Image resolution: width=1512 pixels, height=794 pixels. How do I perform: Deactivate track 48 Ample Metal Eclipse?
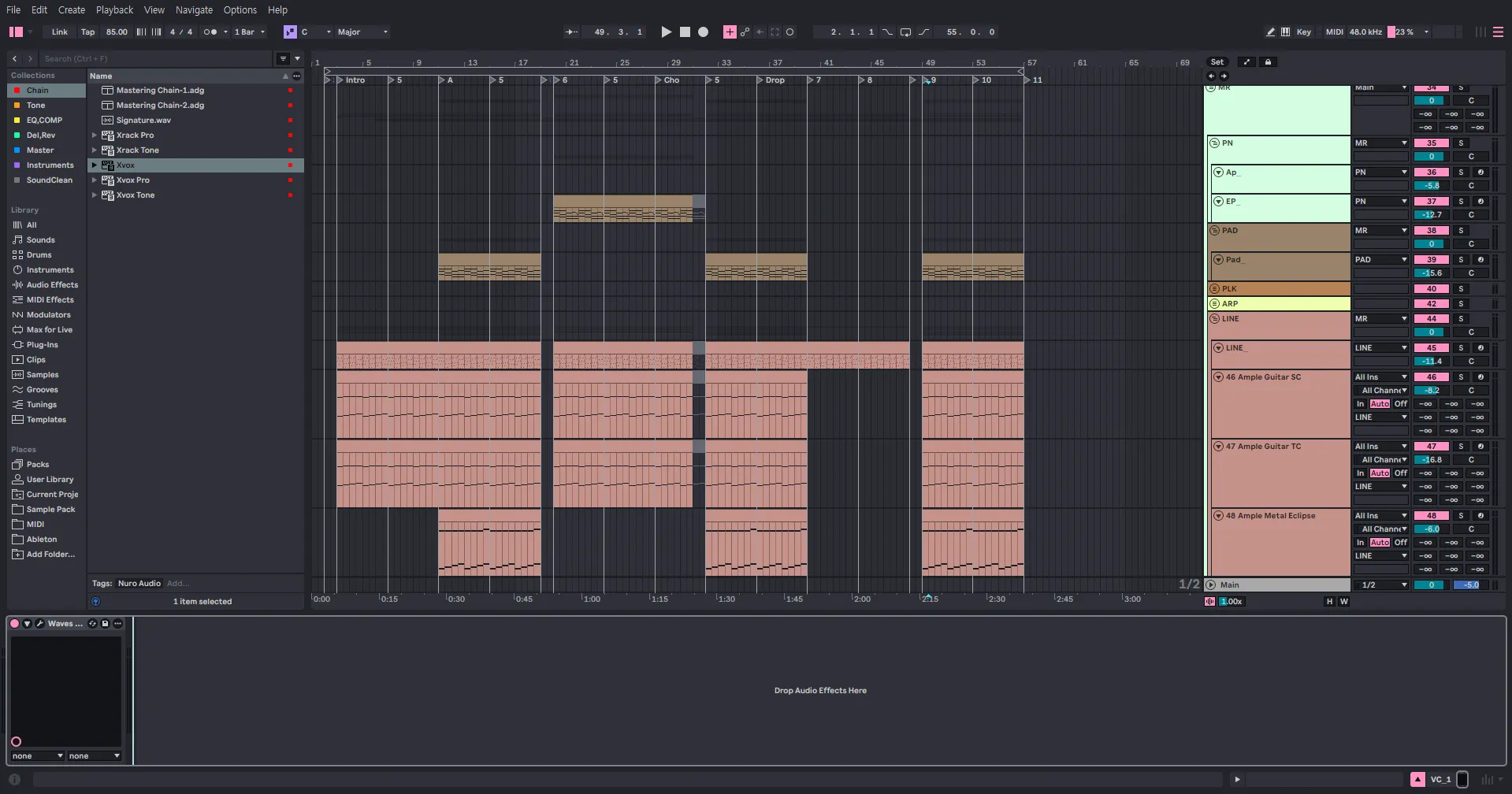pos(1431,516)
